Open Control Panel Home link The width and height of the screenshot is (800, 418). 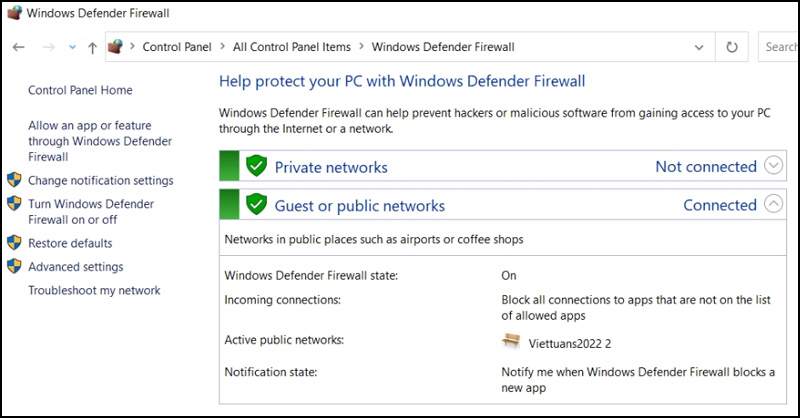[80, 90]
